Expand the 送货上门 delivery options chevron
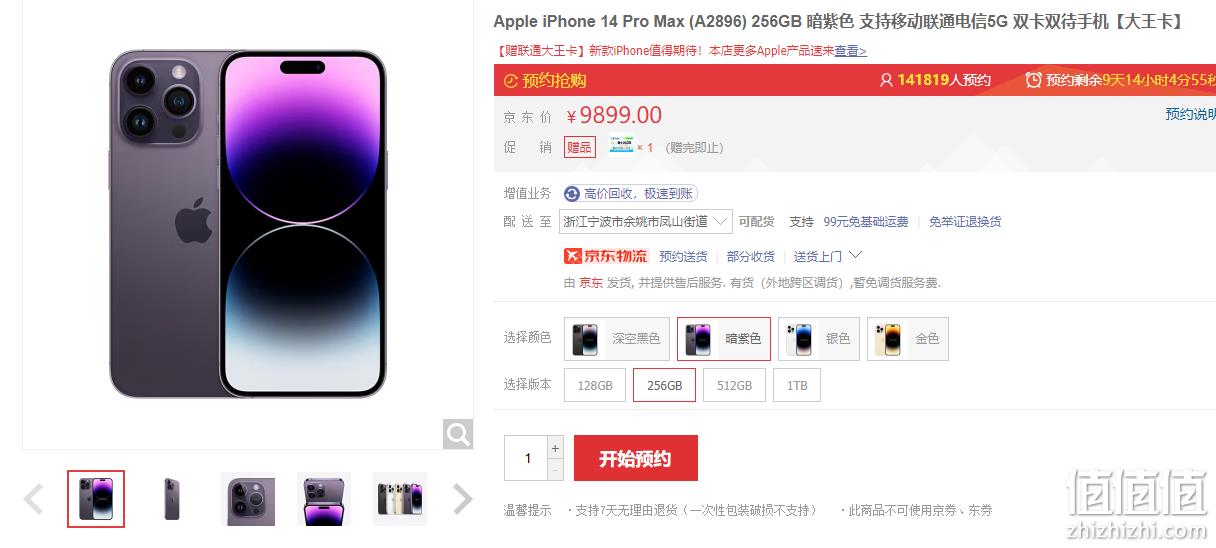 855,256
